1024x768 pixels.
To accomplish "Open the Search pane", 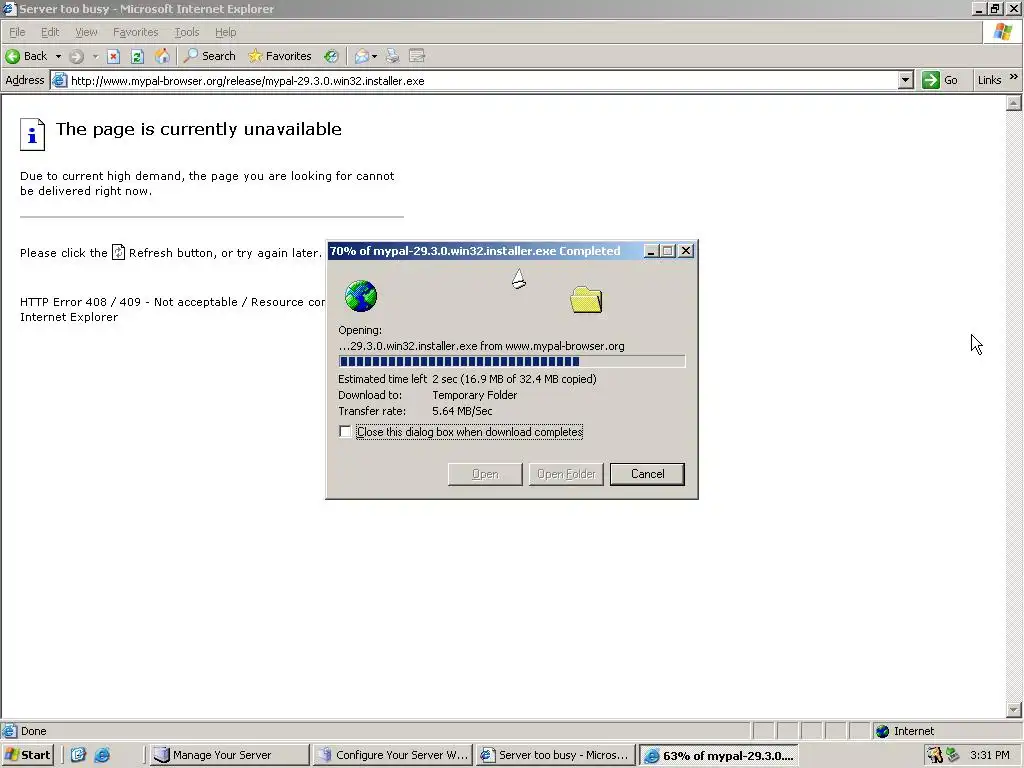I will point(209,56).
